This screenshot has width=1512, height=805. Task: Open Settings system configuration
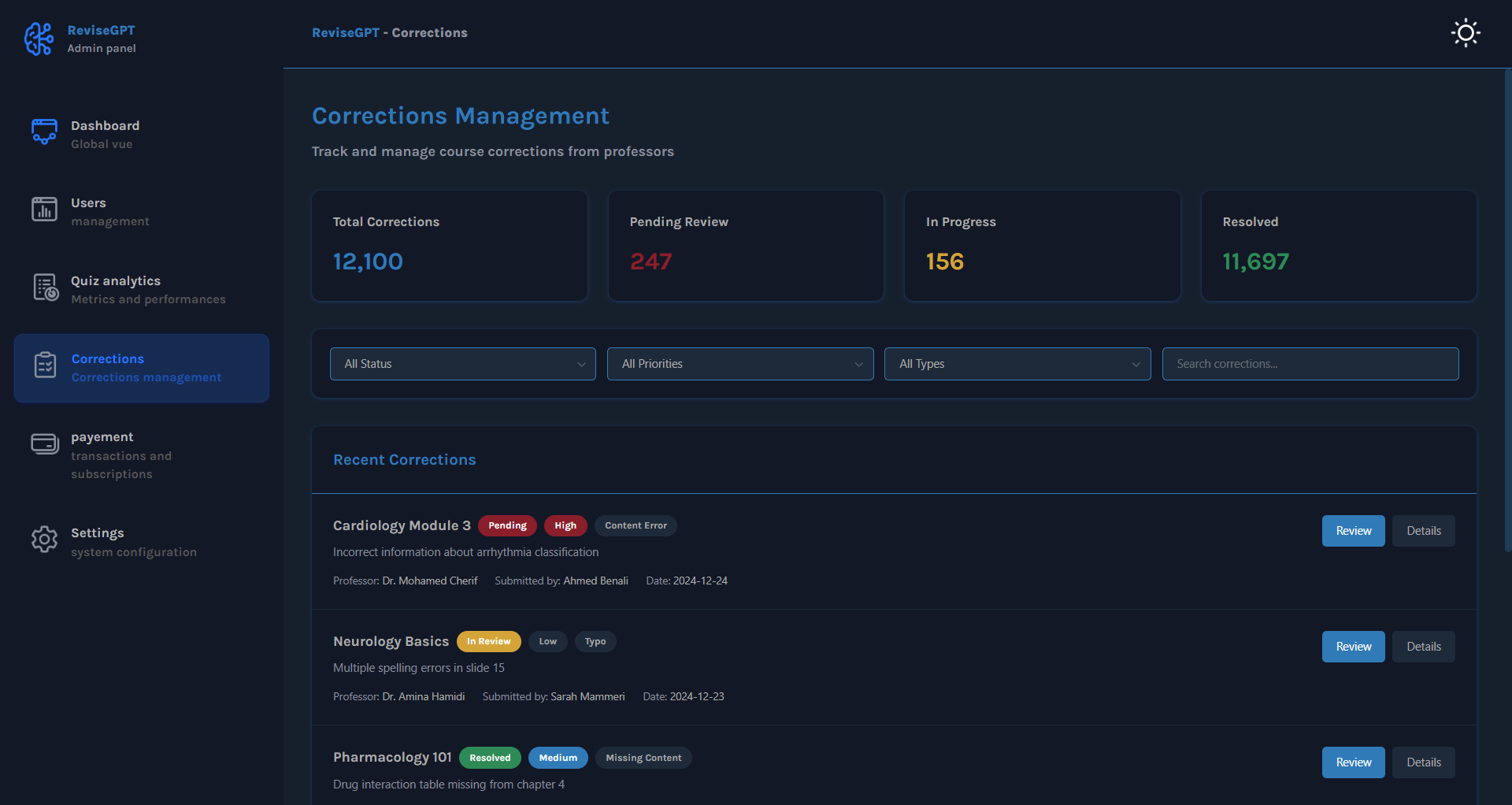(x=142, y=542)
